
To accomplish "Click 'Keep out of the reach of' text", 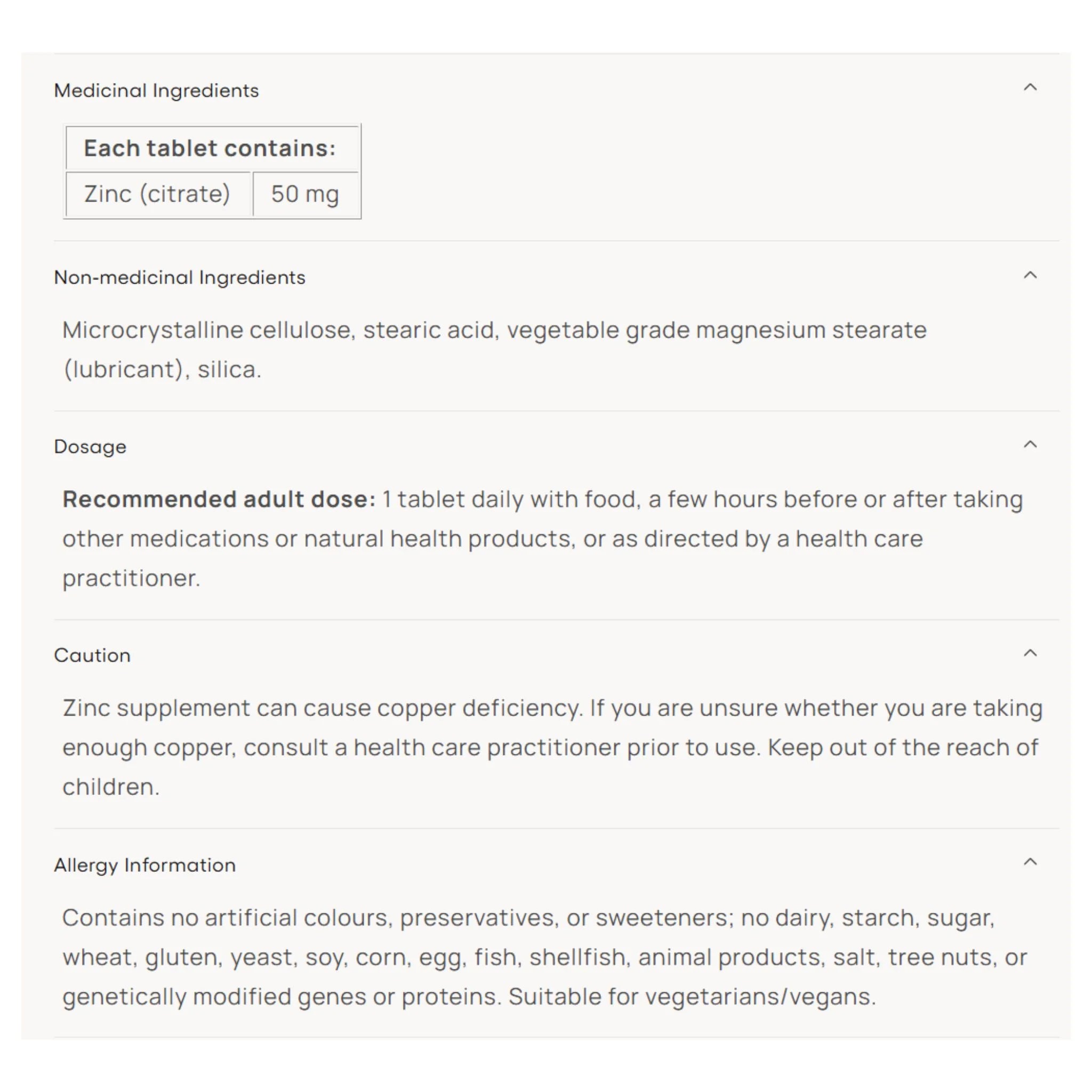I will coord(903,747).
